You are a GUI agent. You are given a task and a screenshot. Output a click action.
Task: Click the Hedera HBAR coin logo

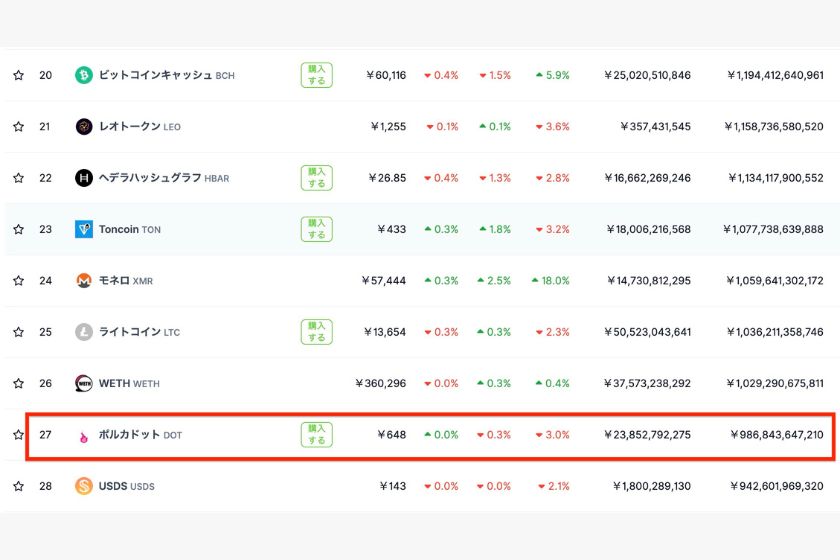[84, 178]
